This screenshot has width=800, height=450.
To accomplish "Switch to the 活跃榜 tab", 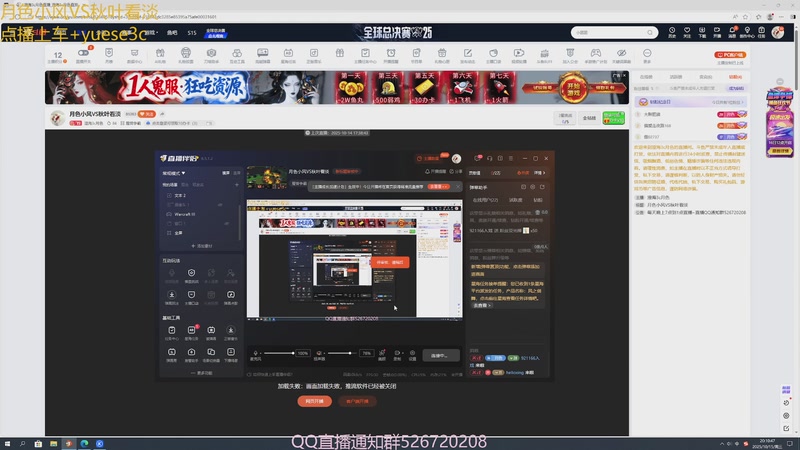I will (676, 77).
